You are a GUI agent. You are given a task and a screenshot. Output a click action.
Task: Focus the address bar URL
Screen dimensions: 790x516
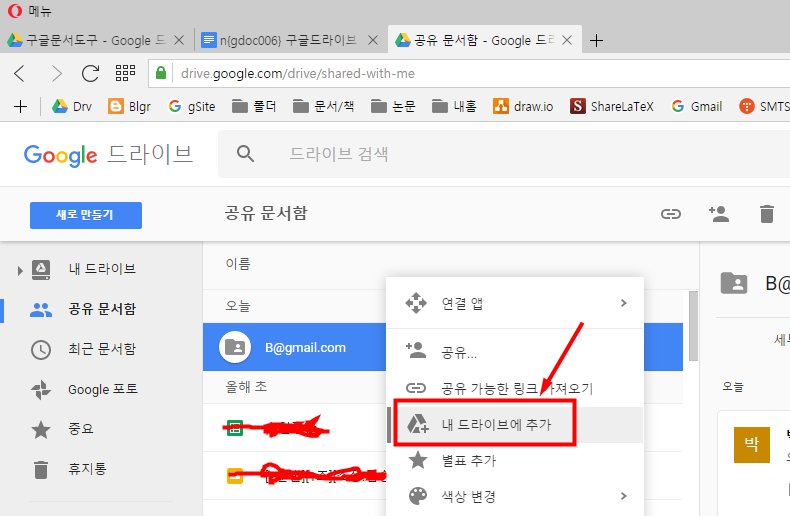[297, 74]
